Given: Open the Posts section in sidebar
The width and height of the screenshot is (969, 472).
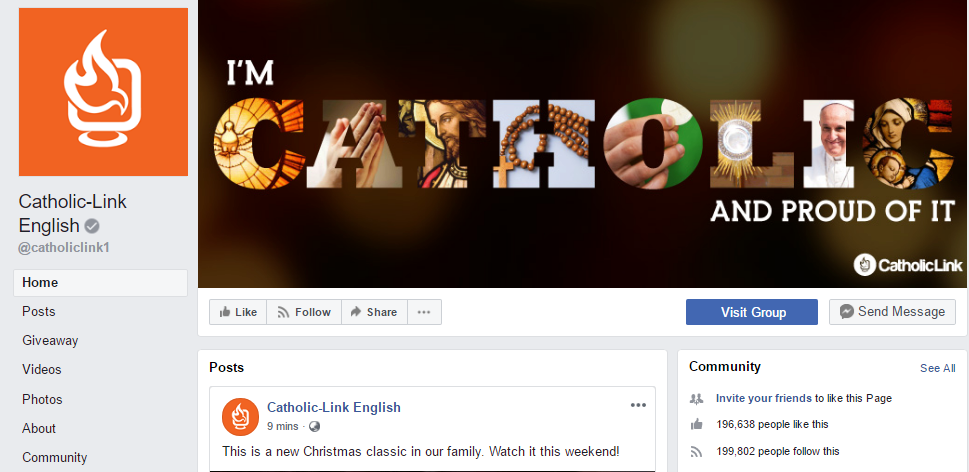Looking at the screenshot, I should coord(38,311).
